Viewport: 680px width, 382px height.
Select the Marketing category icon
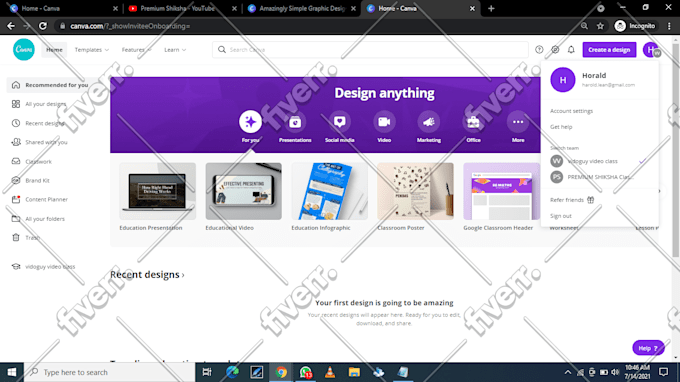(x=429, y=122)
